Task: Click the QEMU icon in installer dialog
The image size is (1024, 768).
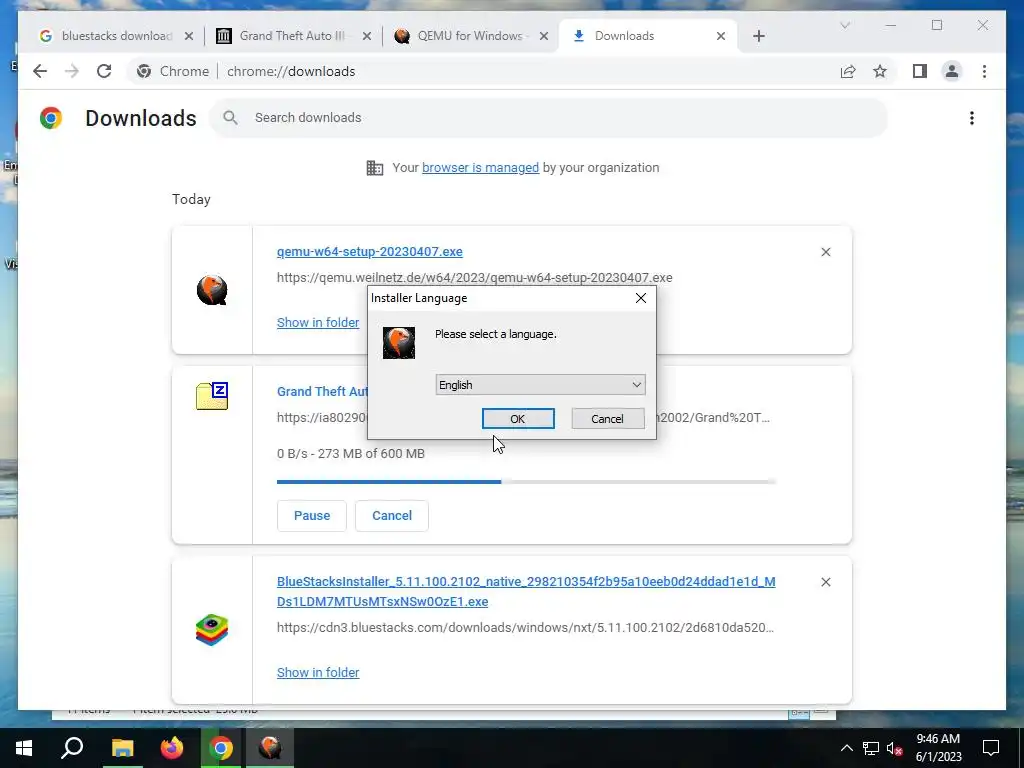Action: (399, 343)
